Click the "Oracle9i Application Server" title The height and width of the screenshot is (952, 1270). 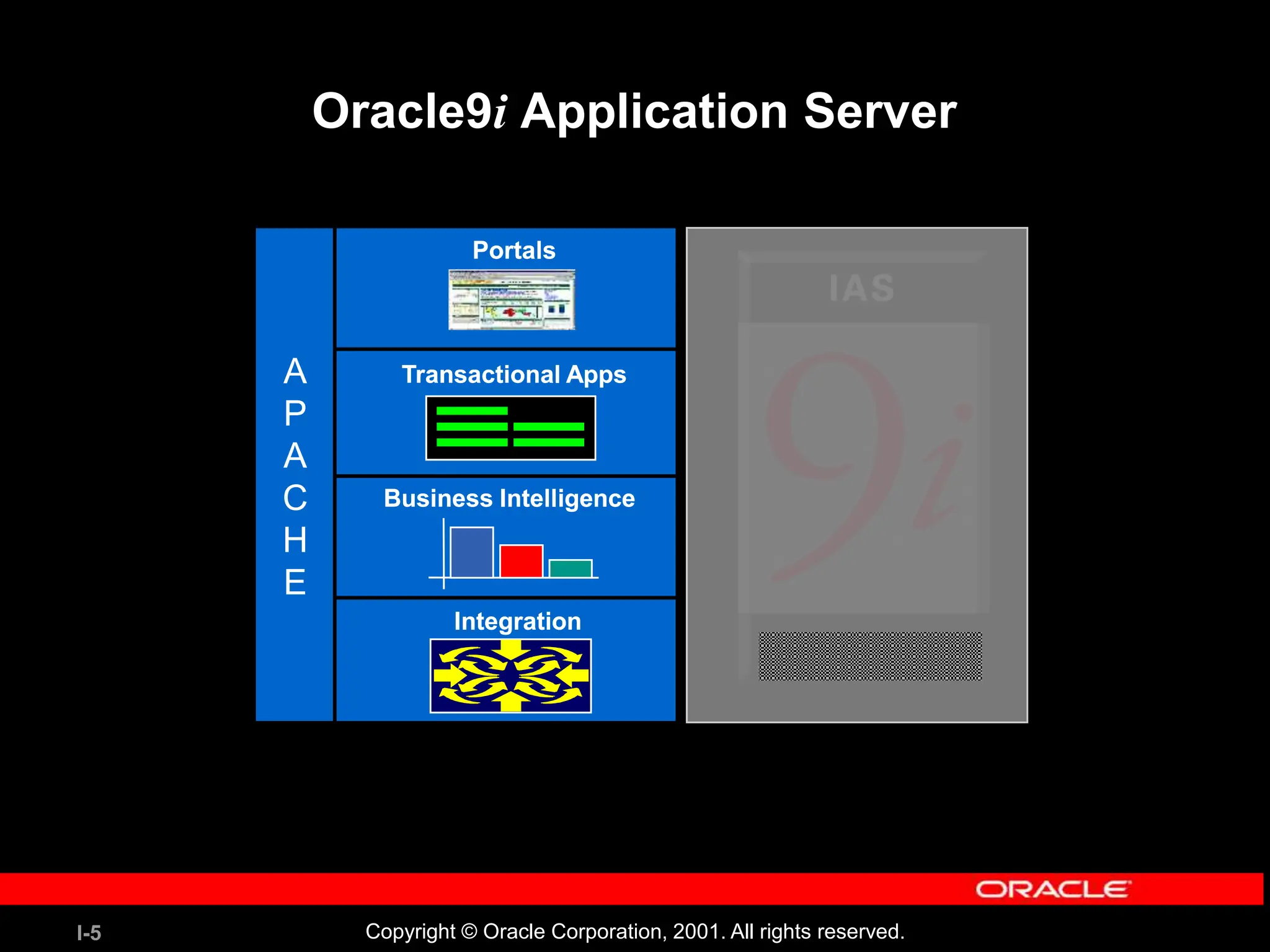click(x=634, y=112)
